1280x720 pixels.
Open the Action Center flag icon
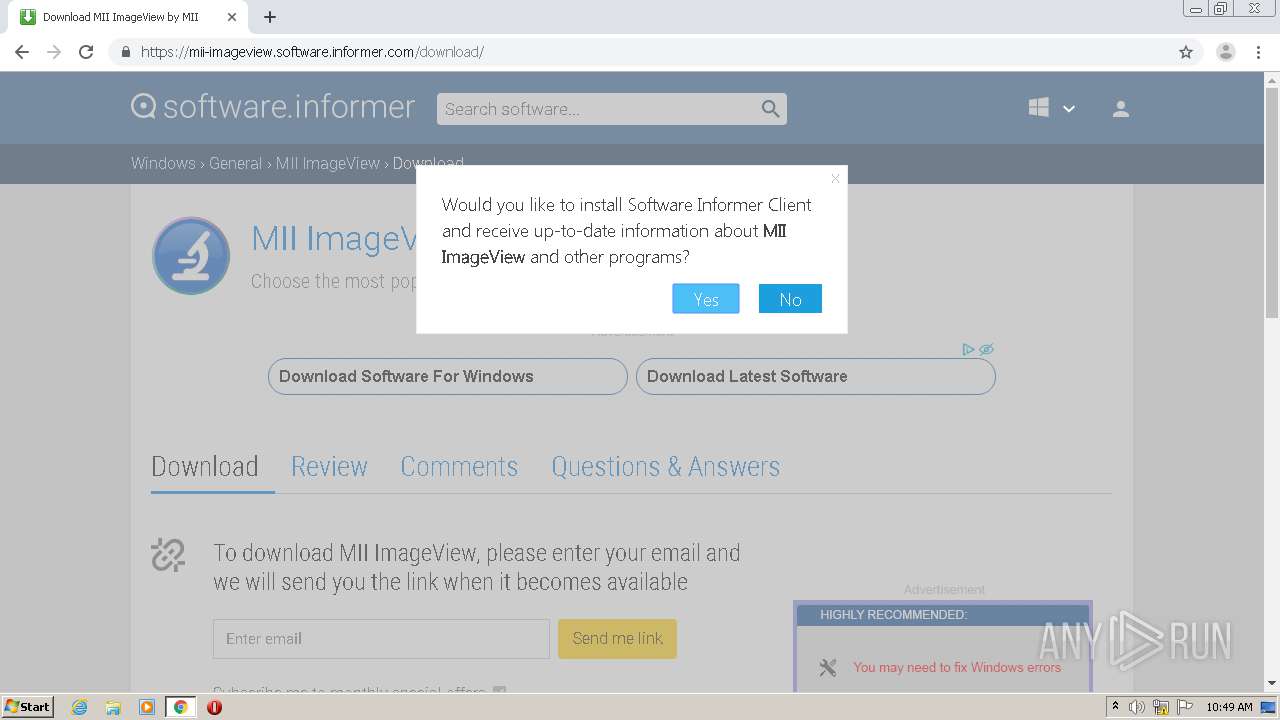pos(1185,707)
